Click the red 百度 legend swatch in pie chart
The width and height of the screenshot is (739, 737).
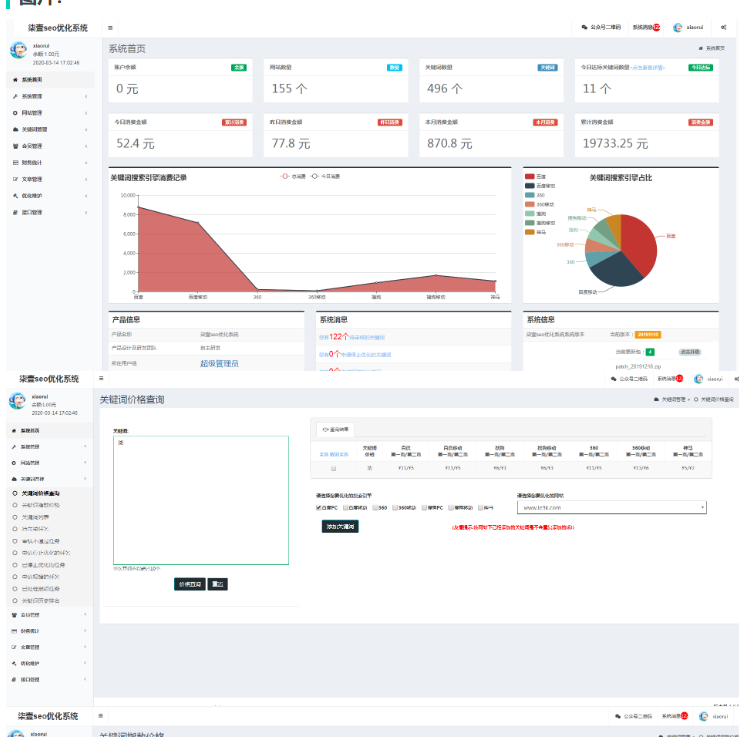point(529,176)
